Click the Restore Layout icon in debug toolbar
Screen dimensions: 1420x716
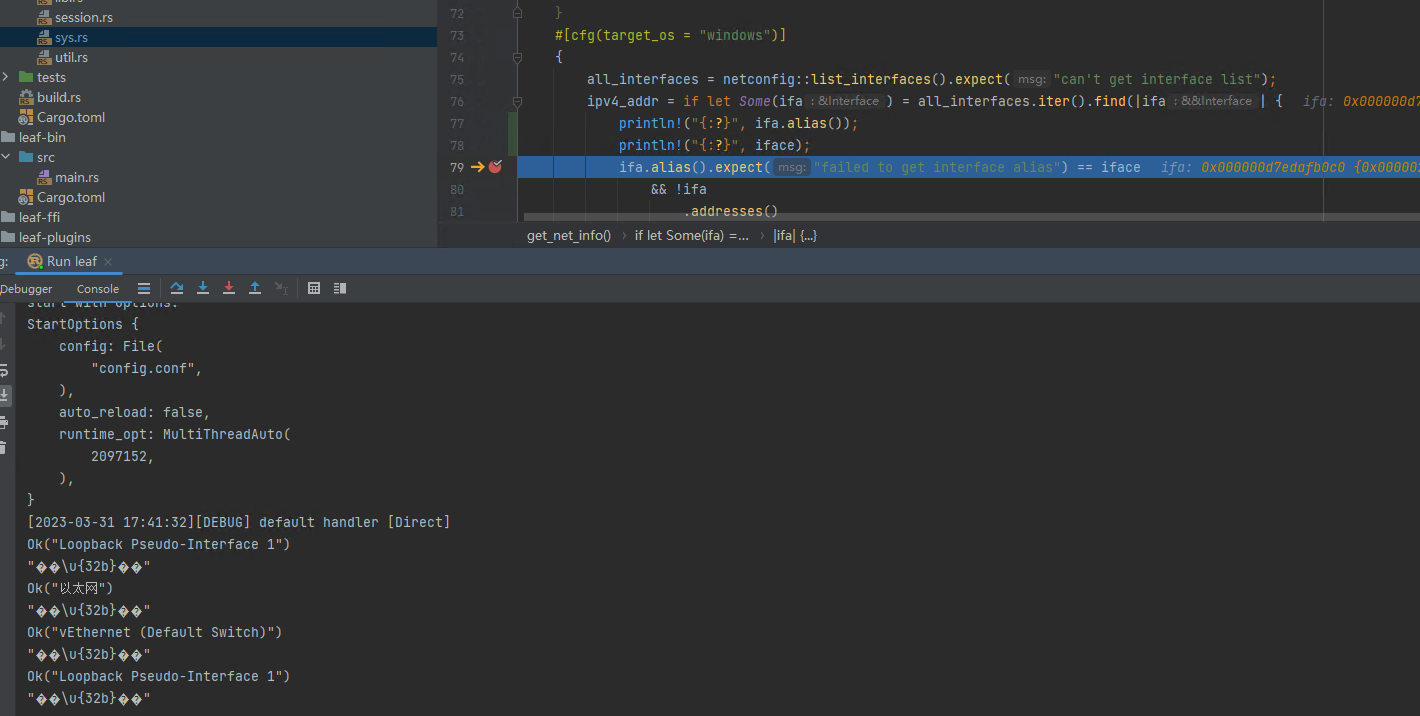pyautogui.click(x=340, y=288)
